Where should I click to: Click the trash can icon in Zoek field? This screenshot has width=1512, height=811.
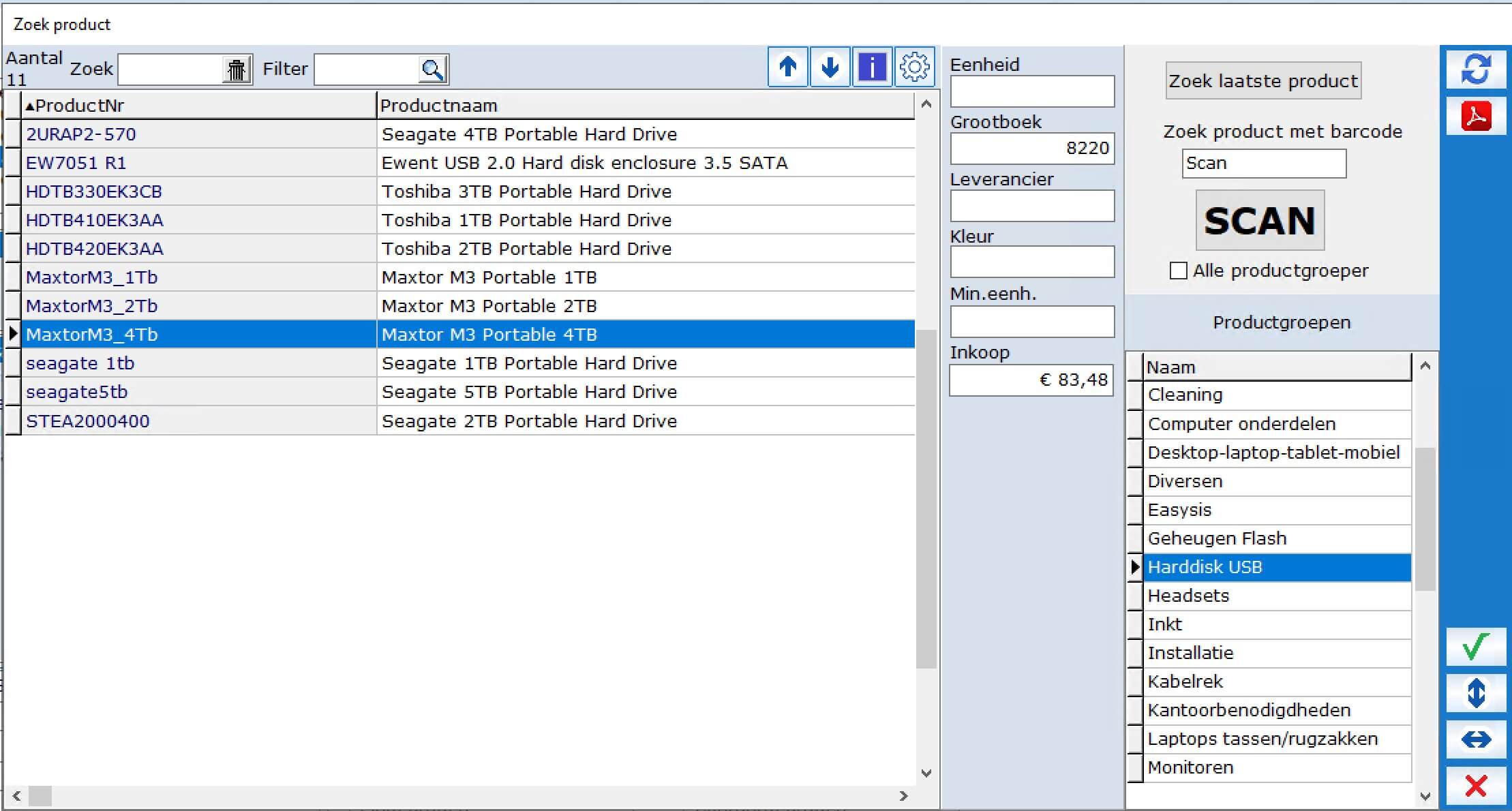coord(236,70)
